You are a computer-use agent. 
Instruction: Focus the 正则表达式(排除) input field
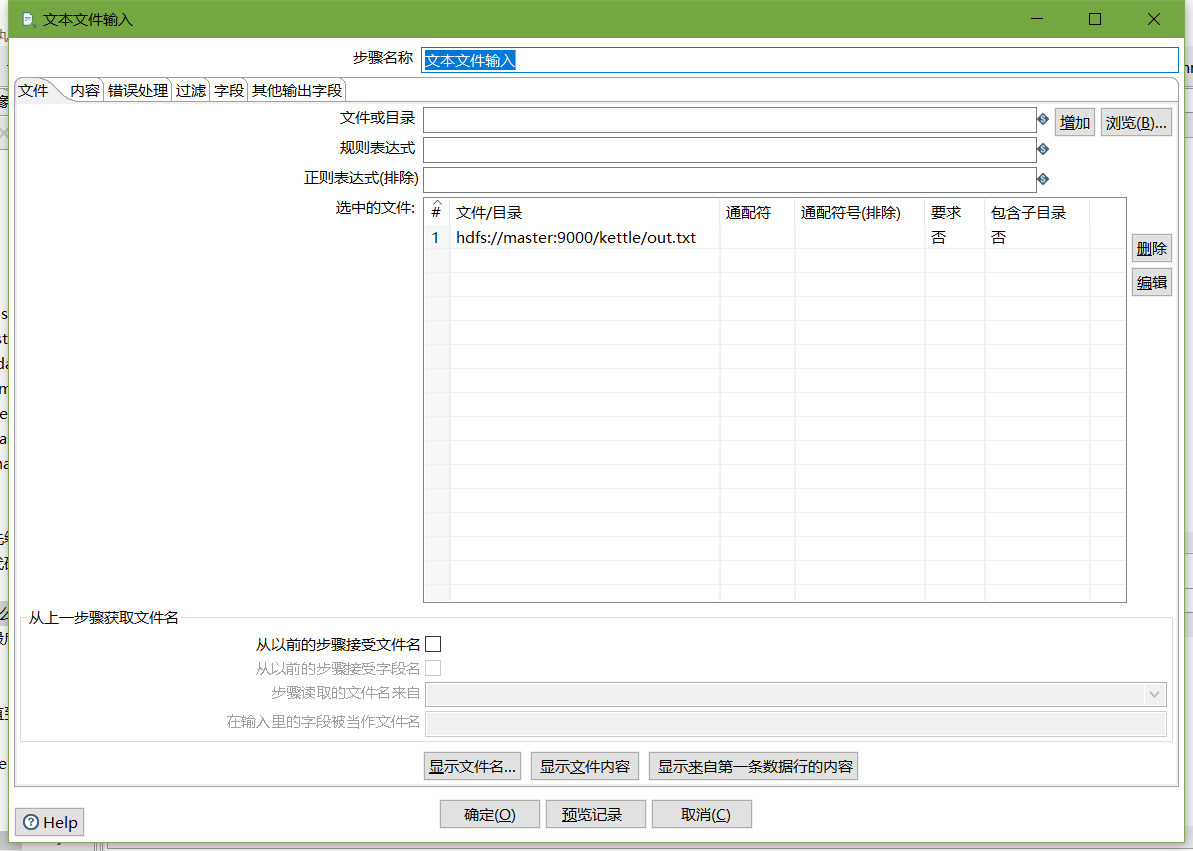[x=730, y=180]
